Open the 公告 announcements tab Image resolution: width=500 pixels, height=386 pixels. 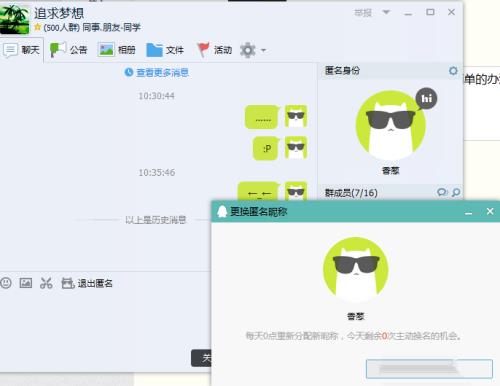(x=68, y=50)
